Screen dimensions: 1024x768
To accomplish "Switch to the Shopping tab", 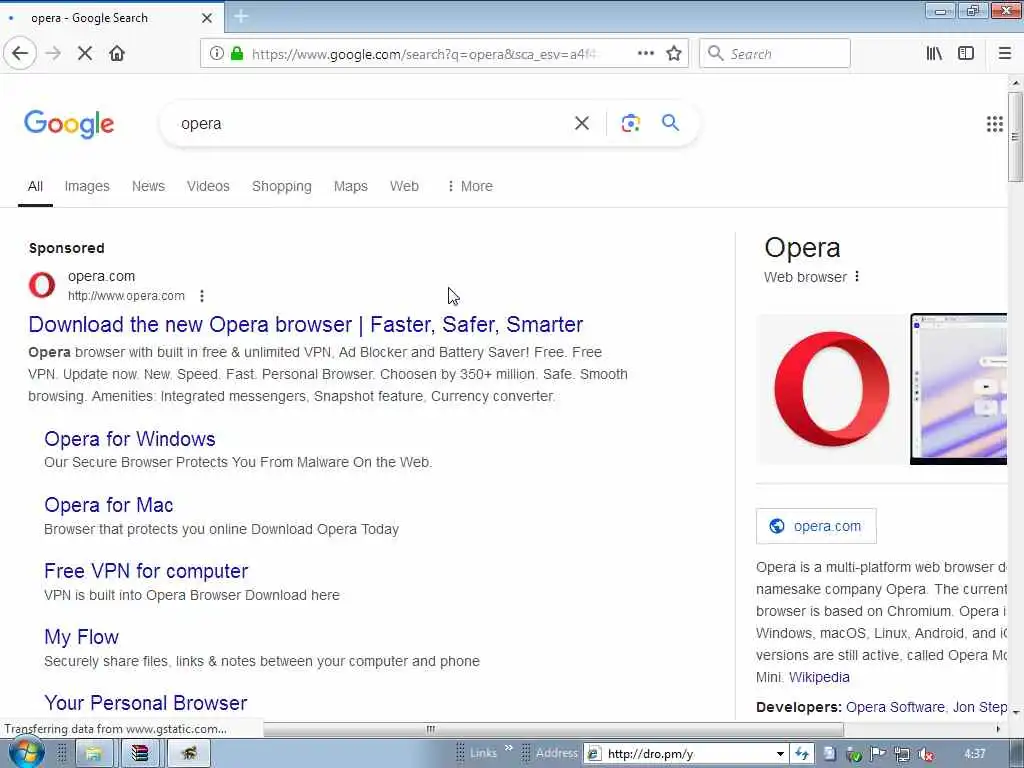I will 281,186.
